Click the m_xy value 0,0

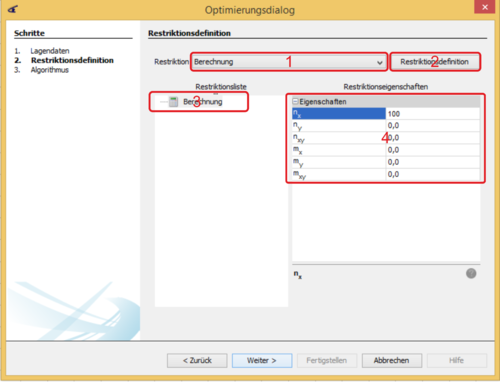pos(433,174)
